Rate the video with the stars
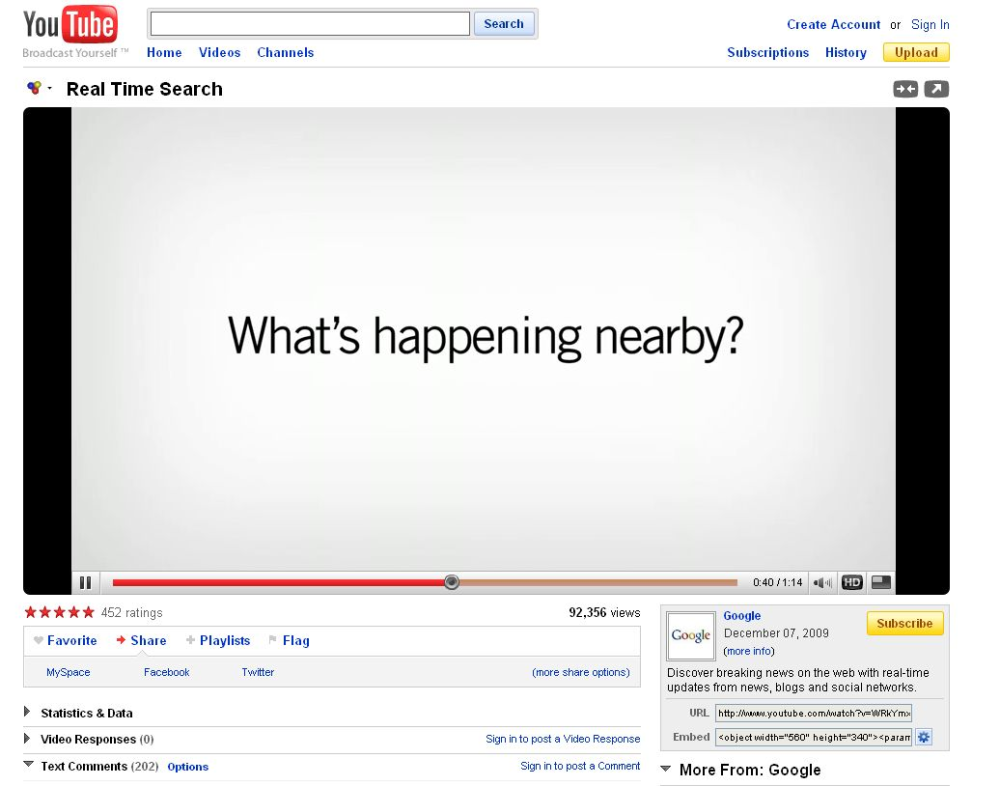Viewport: 1000px width, 786px height. click(x=59, y=613)
